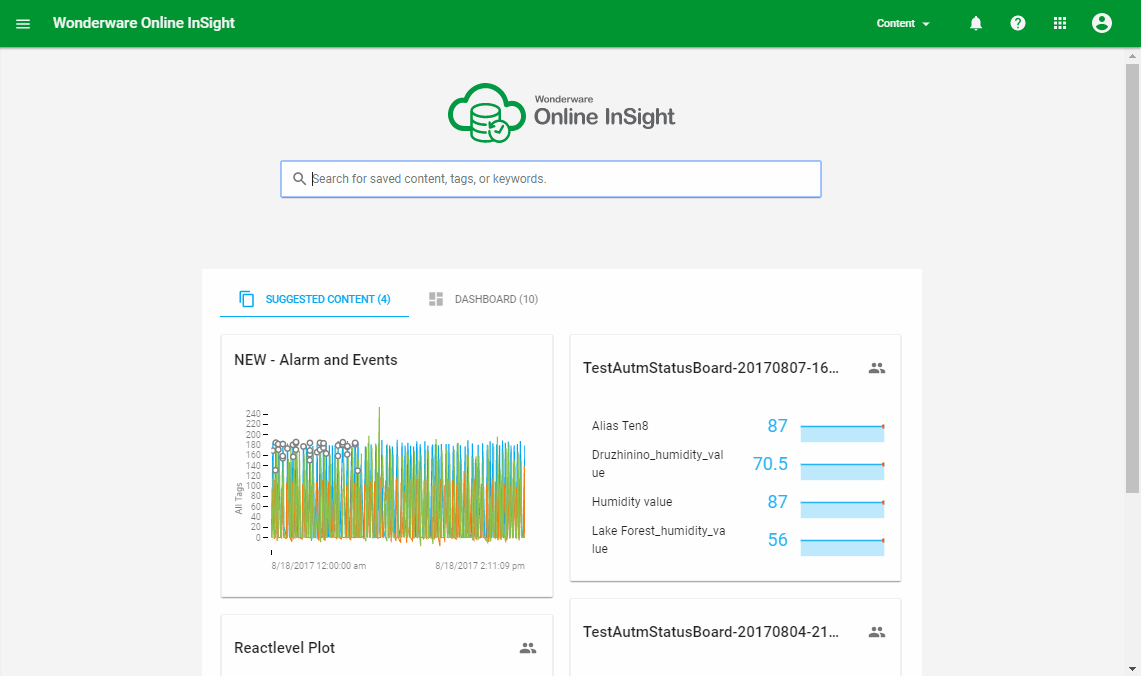Open the help question mark icon

point(1018,23)
